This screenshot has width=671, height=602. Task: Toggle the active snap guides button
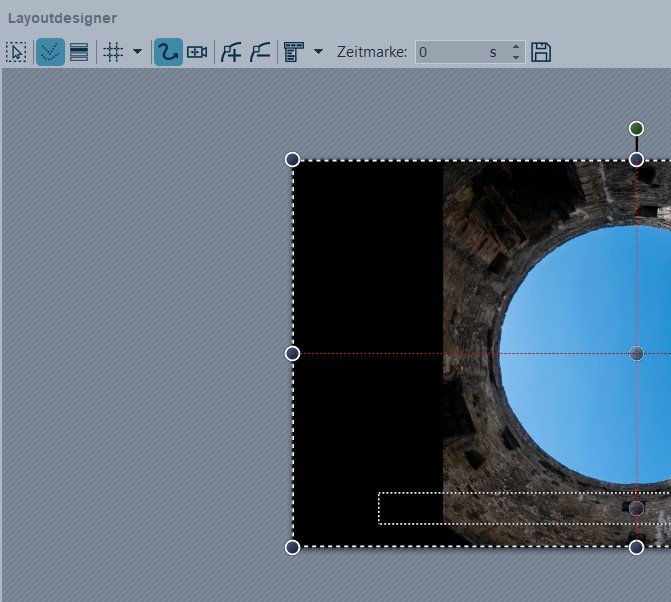click(50, 52)
